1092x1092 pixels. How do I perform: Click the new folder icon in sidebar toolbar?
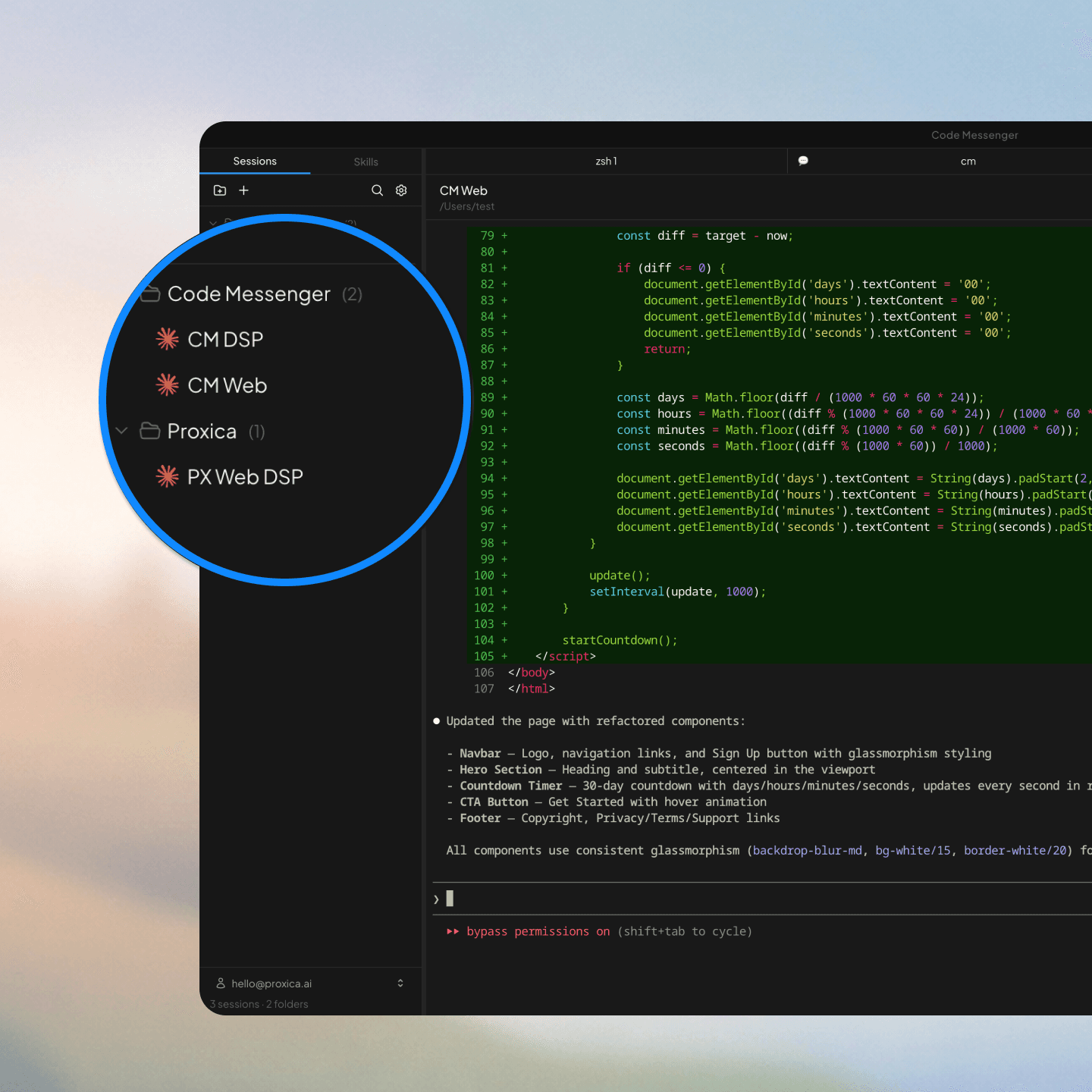coord(220,190)
